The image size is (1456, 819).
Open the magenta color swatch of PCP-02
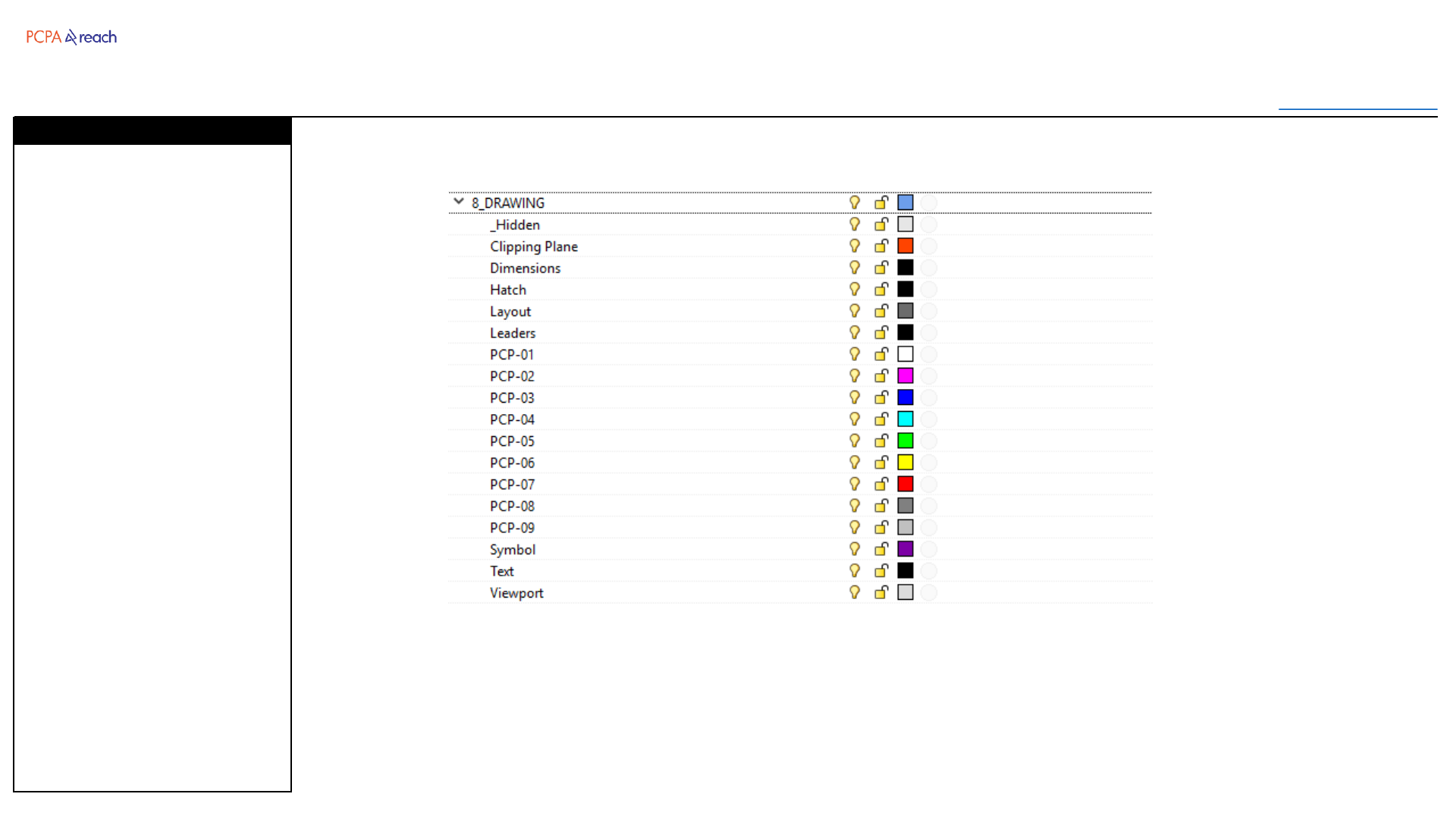tap(905, 375)
